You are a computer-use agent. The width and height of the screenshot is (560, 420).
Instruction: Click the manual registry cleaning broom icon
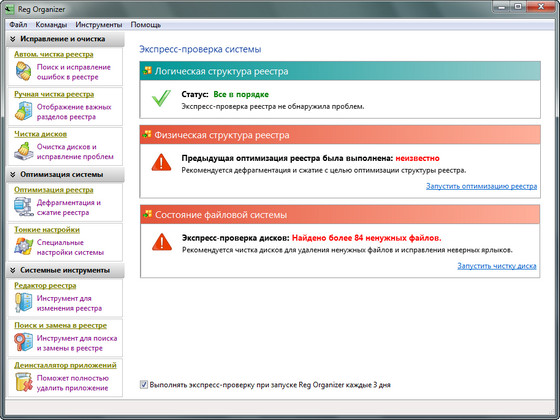tap(24, 111)
